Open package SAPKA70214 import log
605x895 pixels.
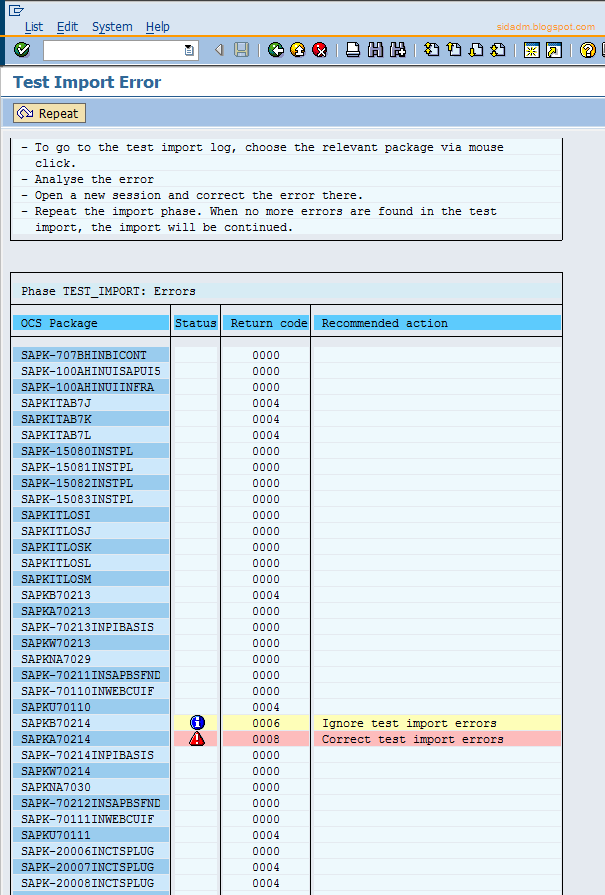tap(56, 739)
